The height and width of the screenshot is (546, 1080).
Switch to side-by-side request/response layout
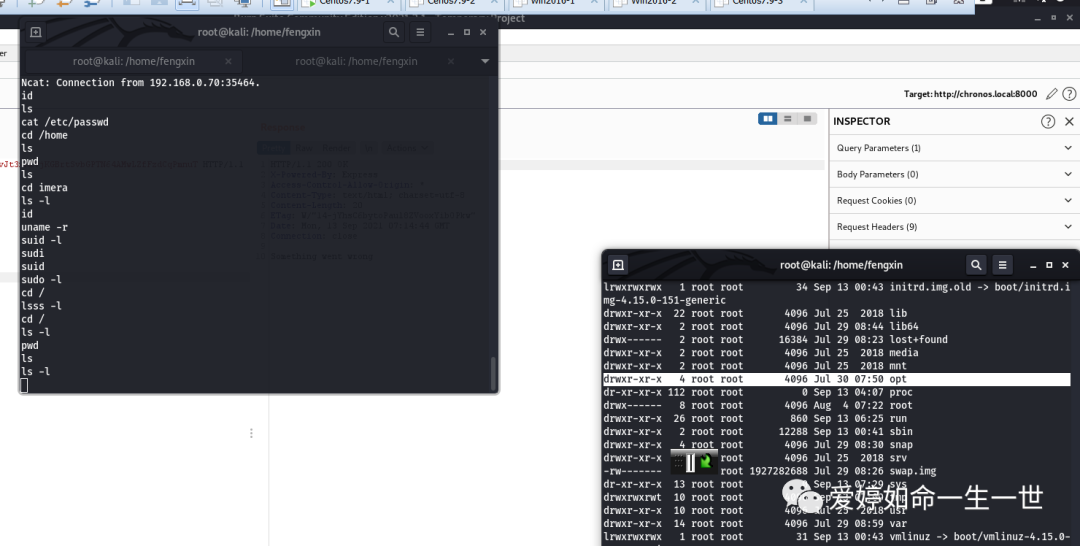[767, 118]
